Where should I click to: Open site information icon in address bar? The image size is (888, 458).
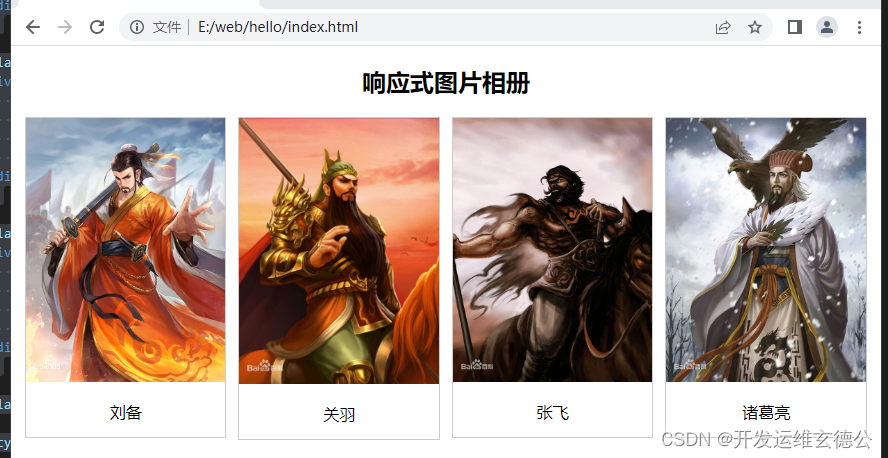click(x=136, y=27)
